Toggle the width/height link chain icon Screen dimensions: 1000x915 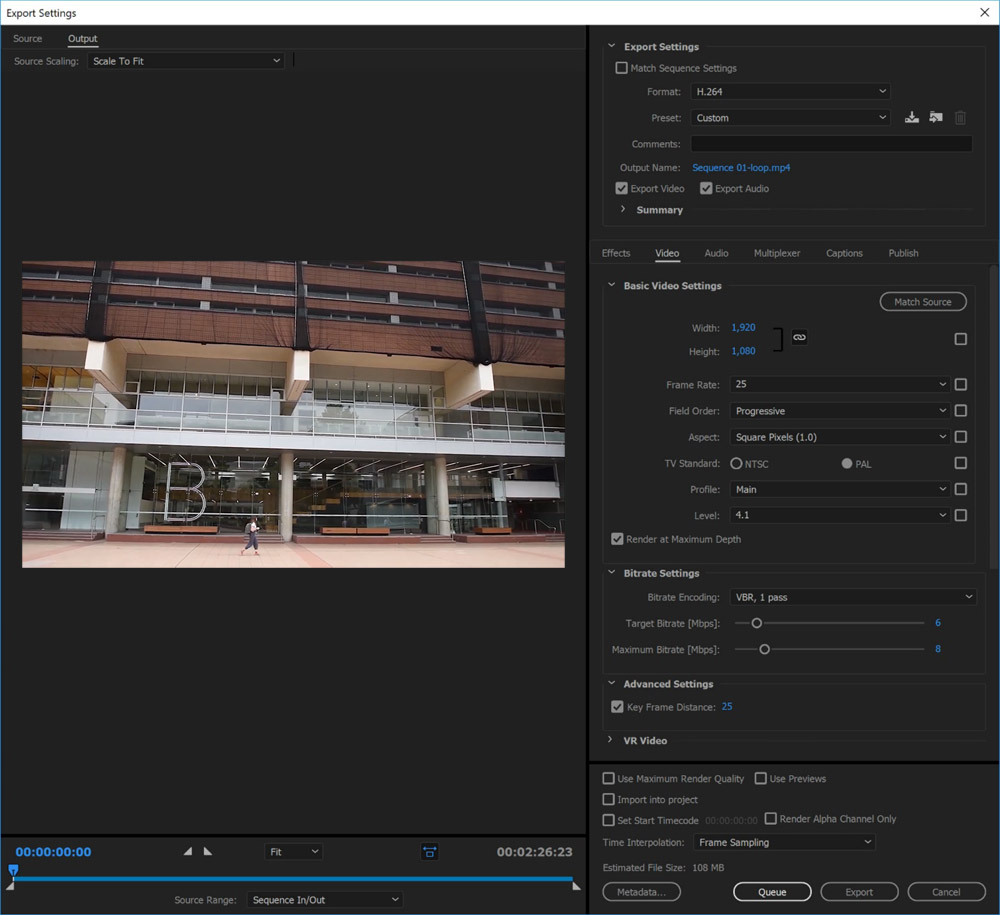point(799,338)
